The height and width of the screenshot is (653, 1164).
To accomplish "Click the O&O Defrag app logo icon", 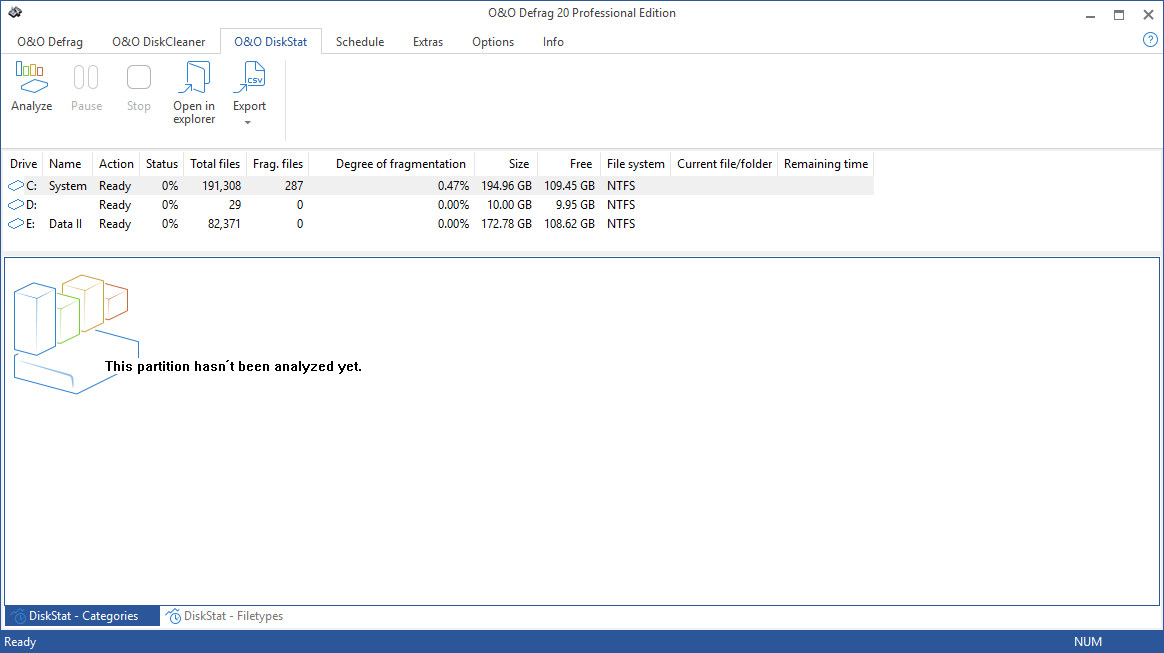I will 14,13.
